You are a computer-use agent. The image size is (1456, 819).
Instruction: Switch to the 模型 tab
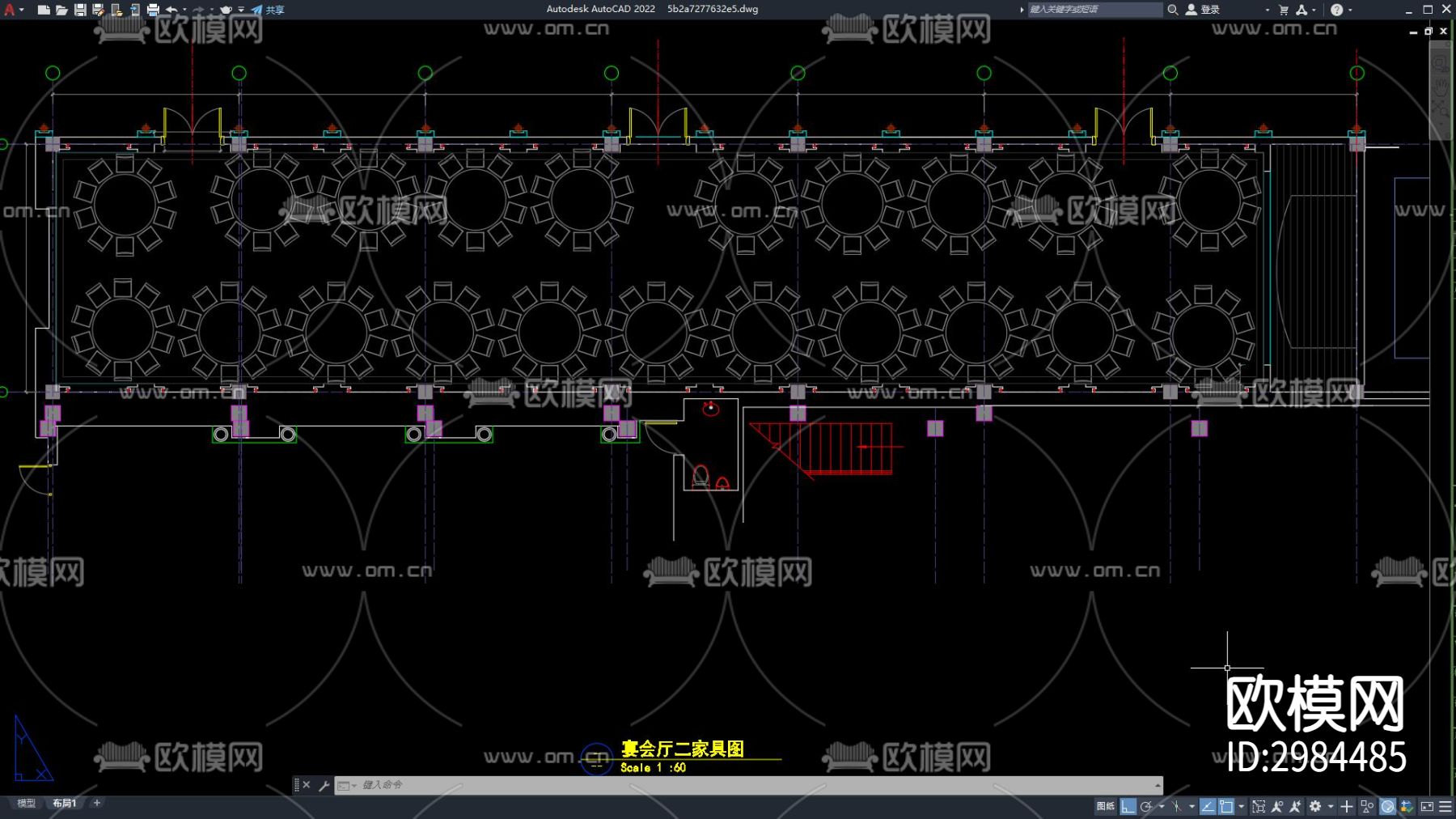pyautogui.click(x=27, y=804)
